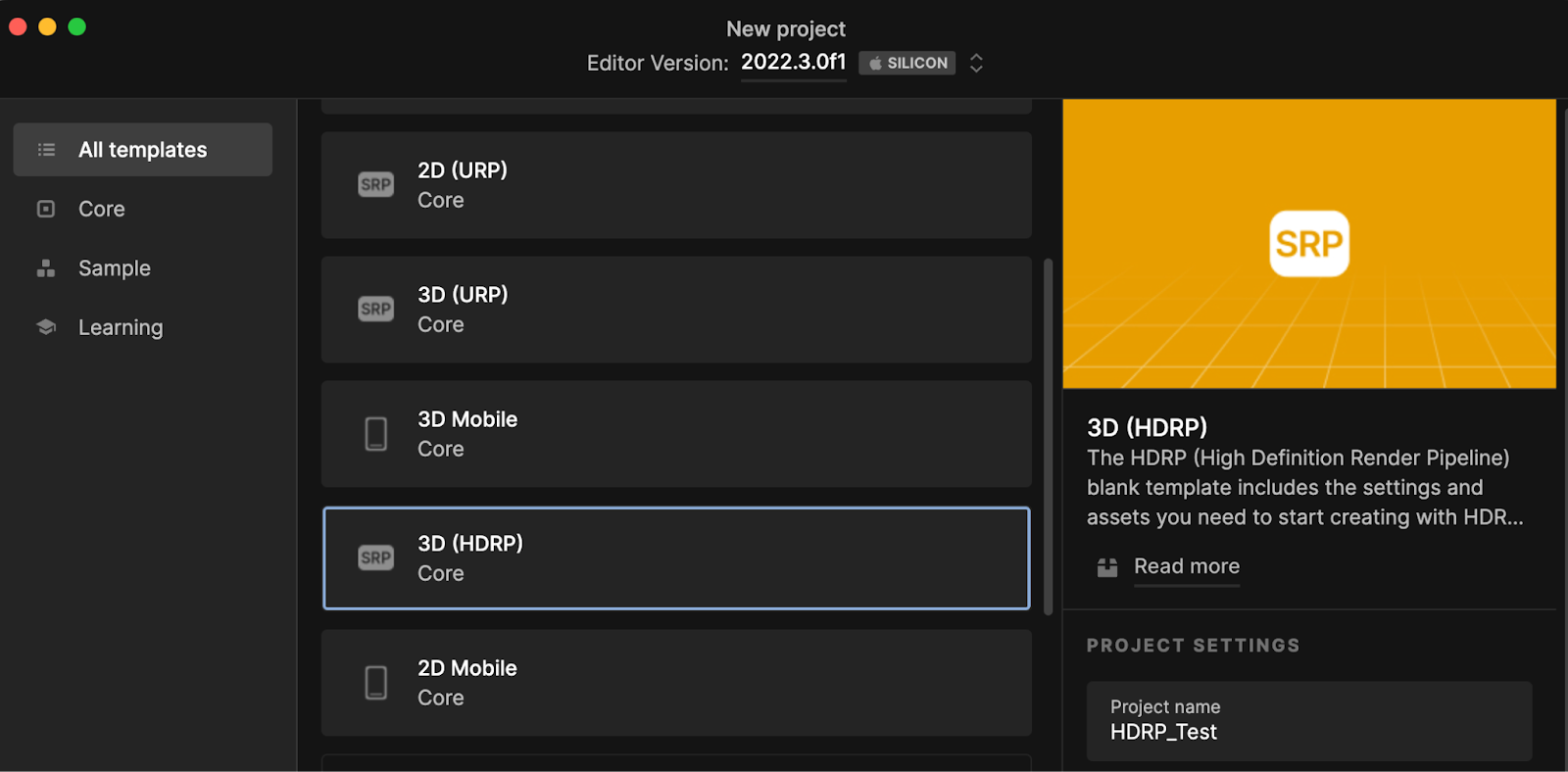Click the SRP icon beside 3D (HDRP)
Screen dimensions: 1568x772
click(x=375, y=558)
